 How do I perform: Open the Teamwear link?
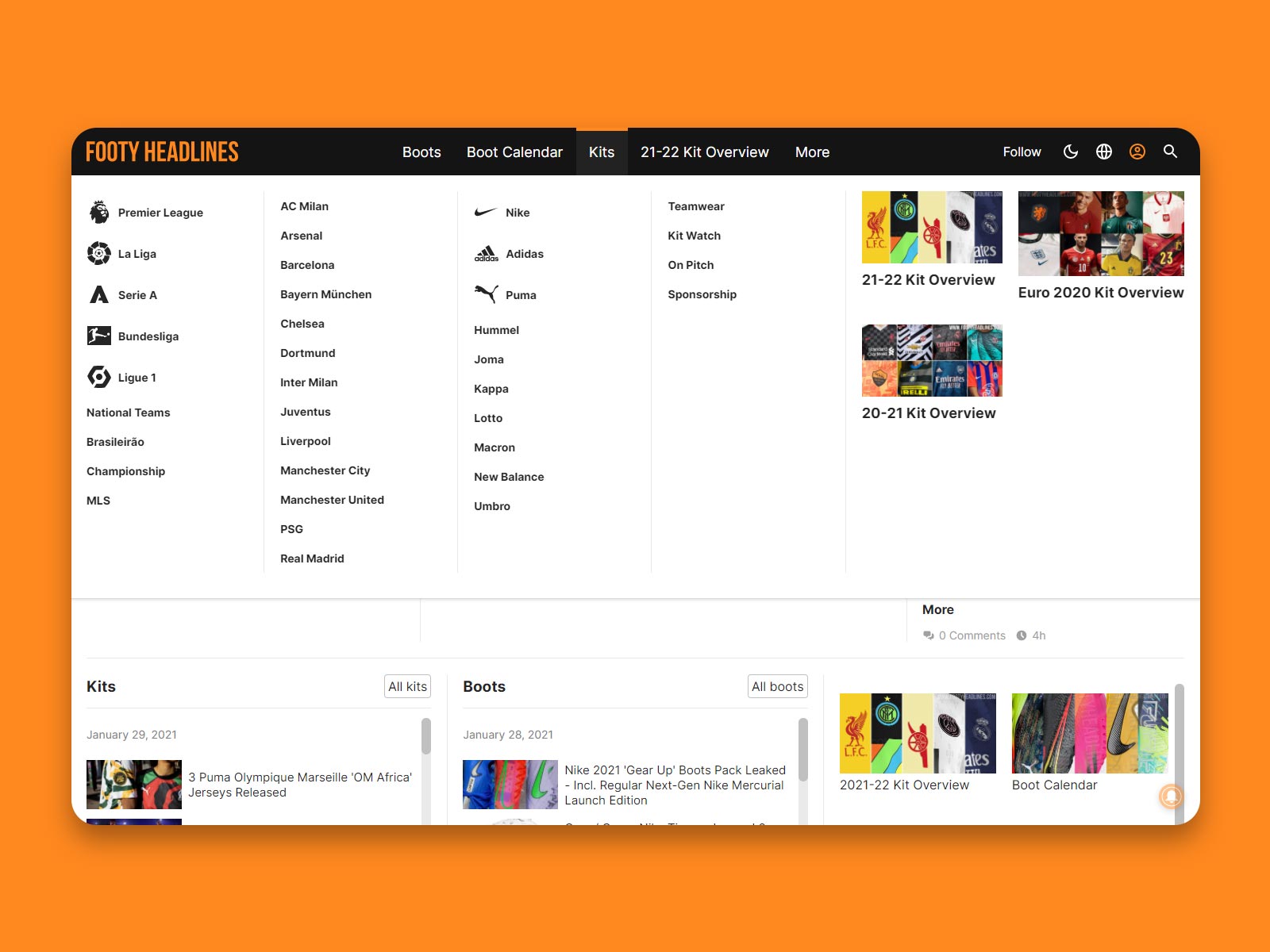pyautogui.click(x=696, y=206)
